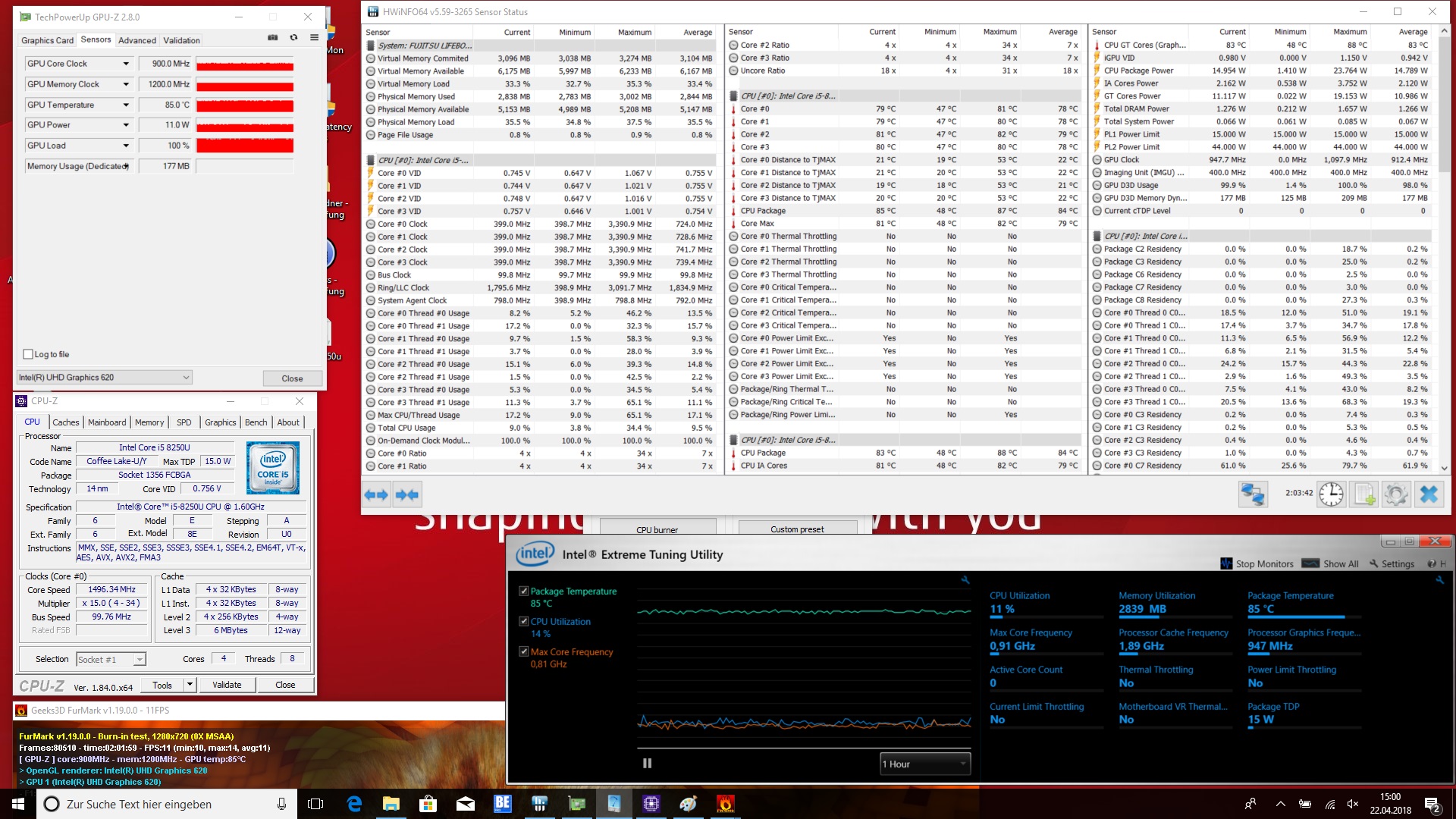Image resolution: width=1456 pixels, height=819 pixels.
Task: Open the GPU-Z hamburger menu
Action: [x=314, y=38]
